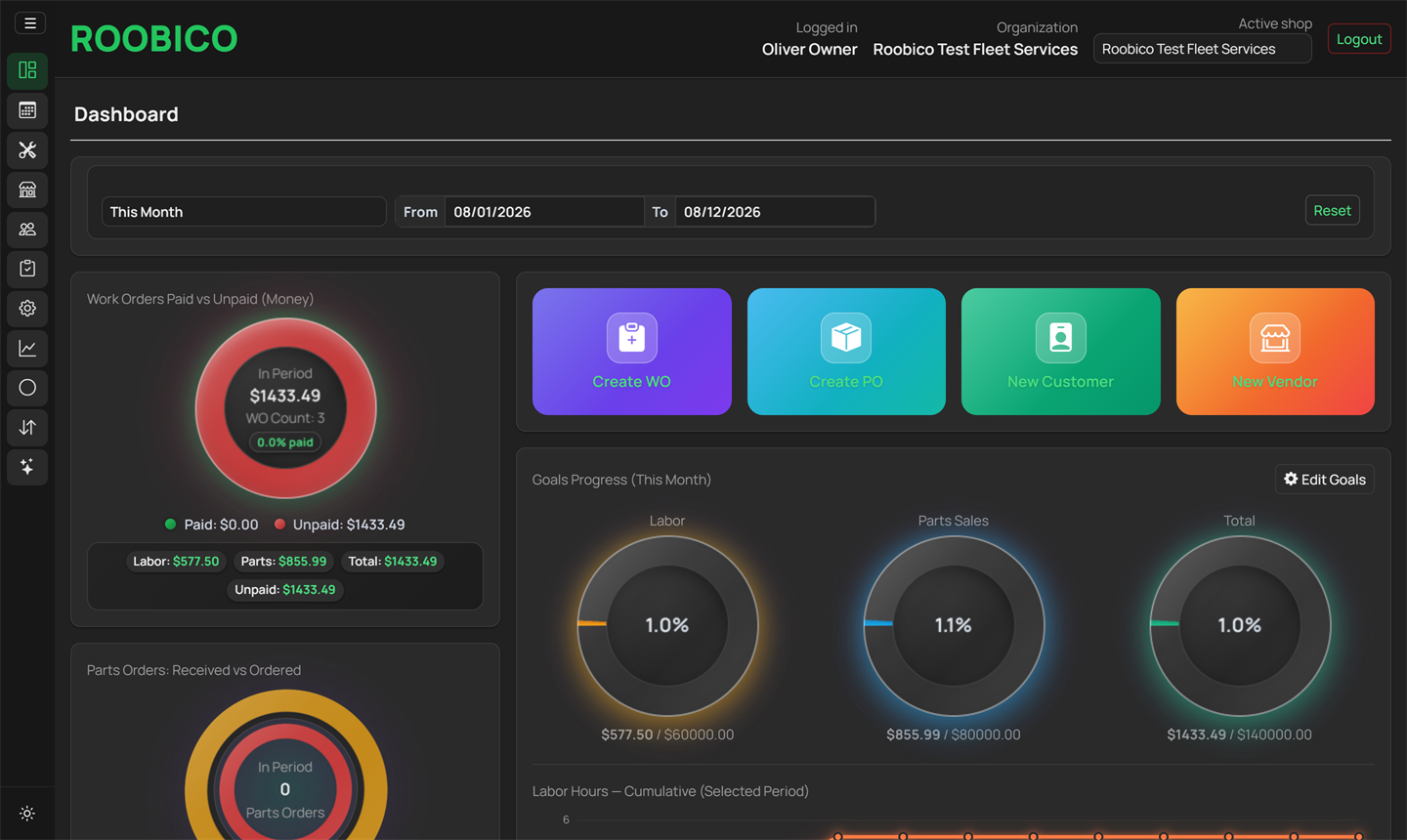Open the hamburger menu at the sidebar top
This screenshot has height=840, width=1407.
pyautogui.click(x=30, y=23)
